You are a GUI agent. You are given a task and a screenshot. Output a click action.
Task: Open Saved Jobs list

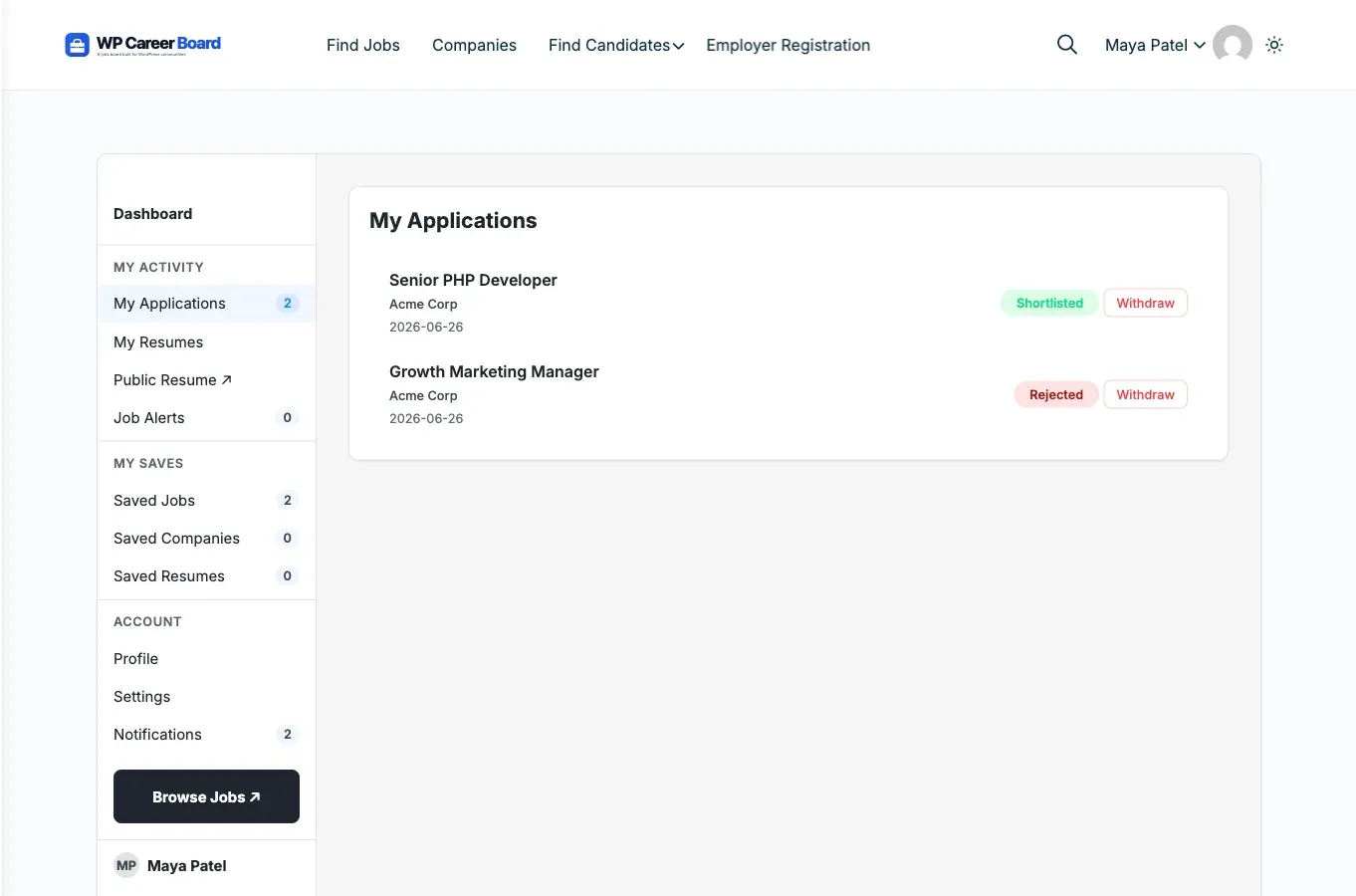coord(206,501)
